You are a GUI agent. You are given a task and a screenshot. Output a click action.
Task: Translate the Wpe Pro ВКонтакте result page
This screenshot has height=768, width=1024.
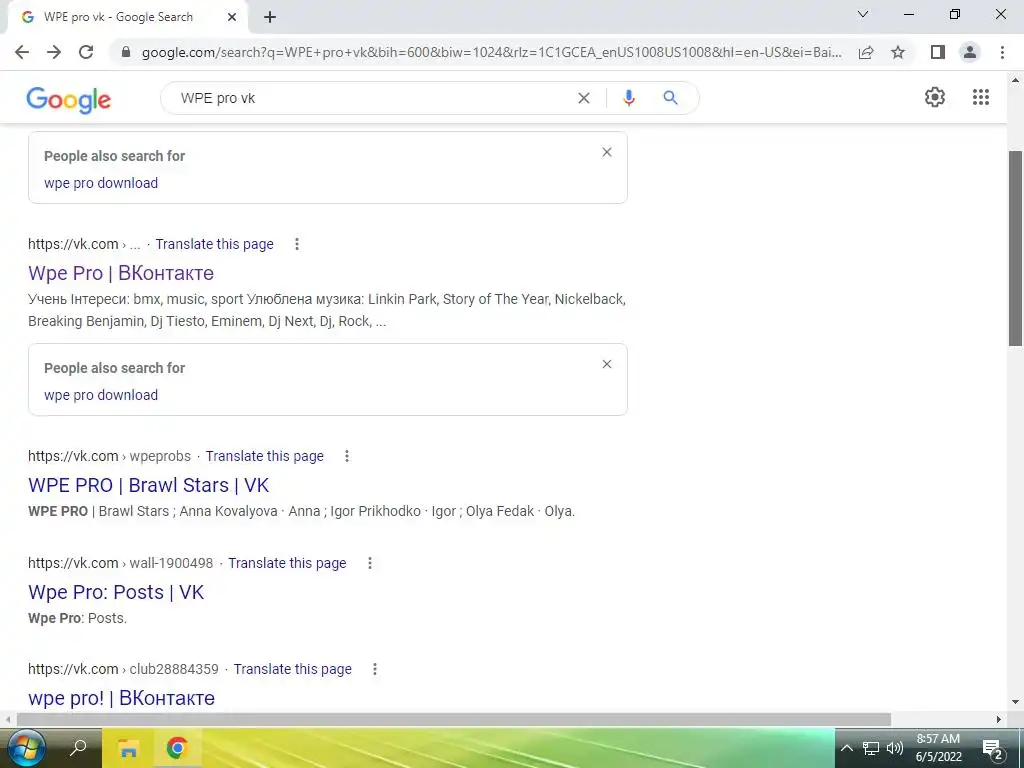214,244
